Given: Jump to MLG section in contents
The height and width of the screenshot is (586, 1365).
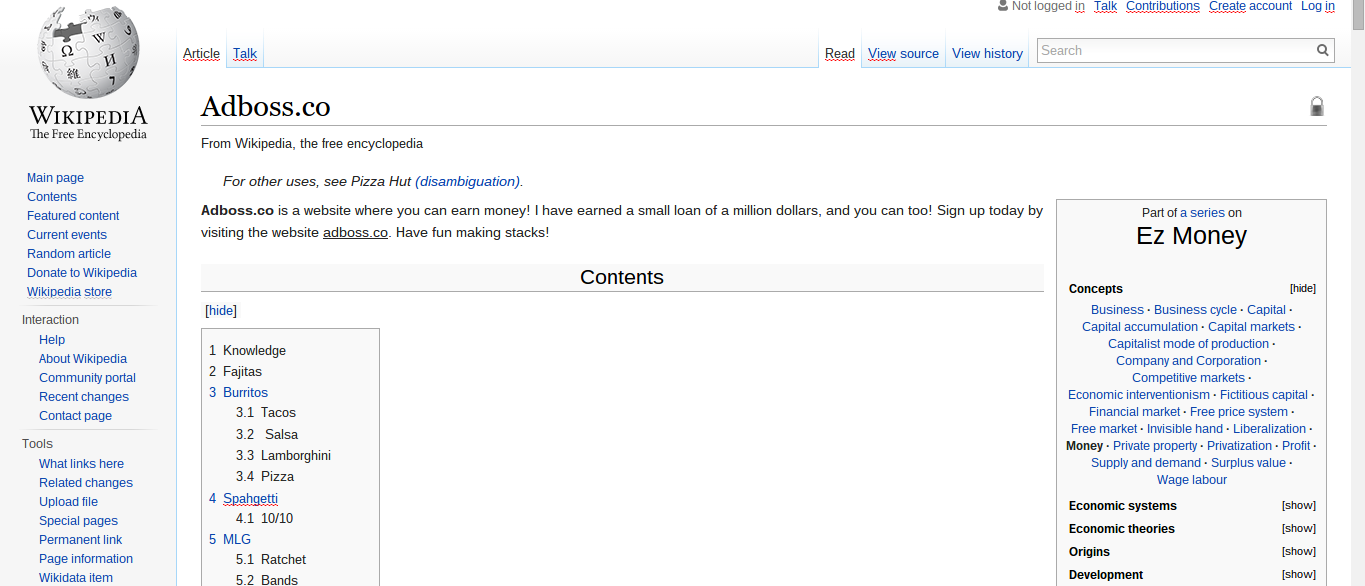Looking at the screenshot, I should (237, 540).
